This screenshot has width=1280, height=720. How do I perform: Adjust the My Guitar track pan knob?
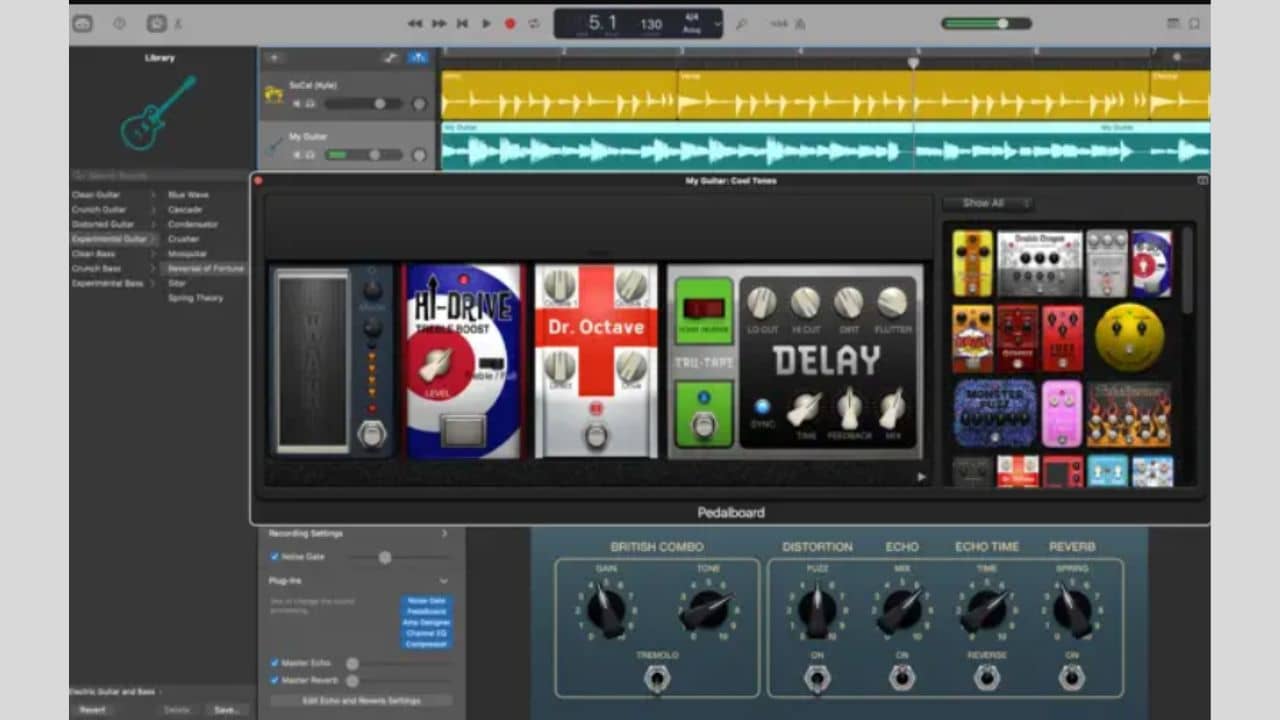[x=419, y=155]
